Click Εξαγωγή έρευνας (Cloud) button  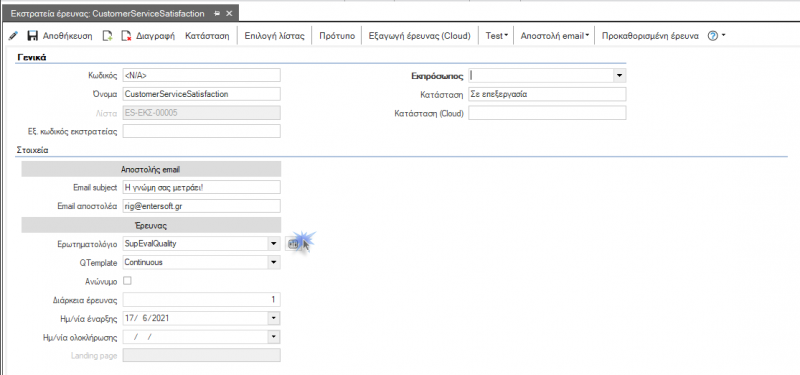tap(418, 36)
